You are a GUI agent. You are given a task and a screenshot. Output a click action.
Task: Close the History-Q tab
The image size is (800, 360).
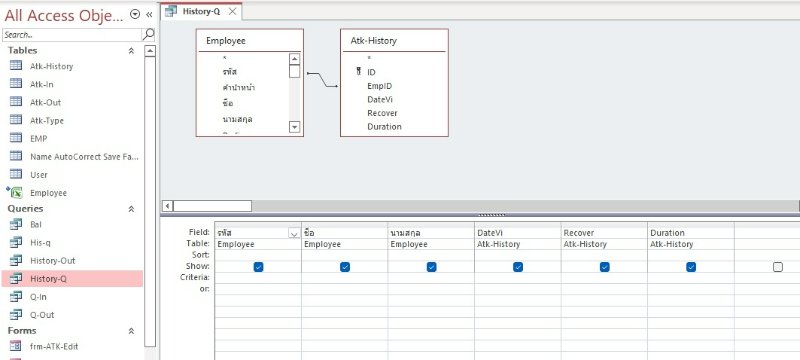click(232, 11)
